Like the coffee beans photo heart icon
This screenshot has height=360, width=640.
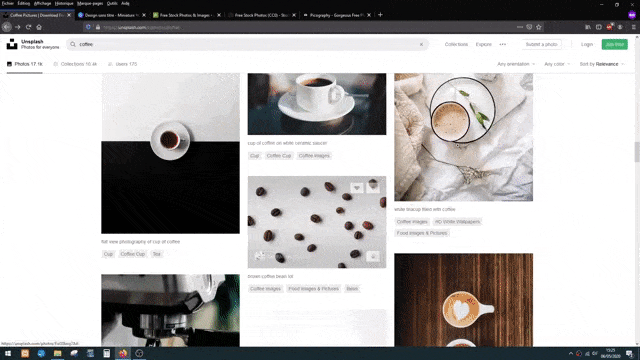point(357,188)
